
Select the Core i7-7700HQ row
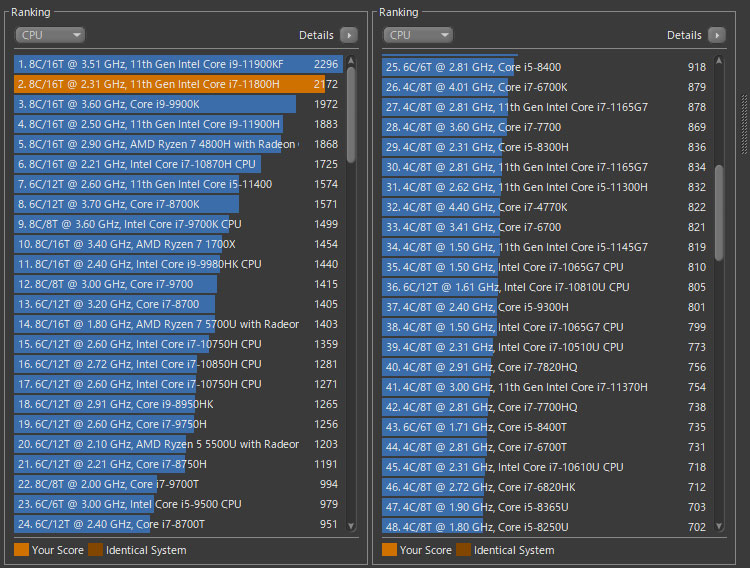(546, 407)
